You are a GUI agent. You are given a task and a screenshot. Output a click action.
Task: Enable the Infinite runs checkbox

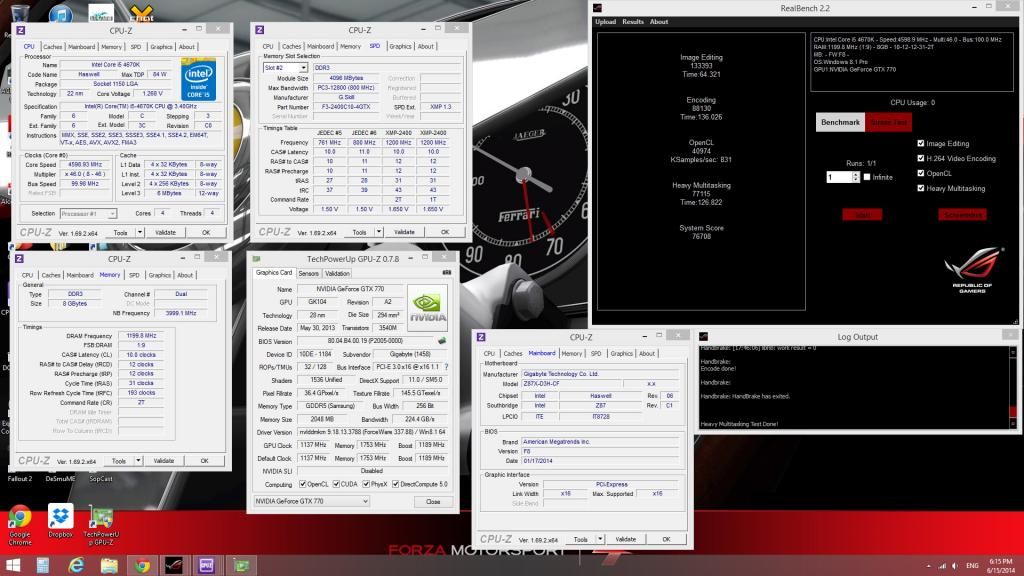[x=867, y=177]
